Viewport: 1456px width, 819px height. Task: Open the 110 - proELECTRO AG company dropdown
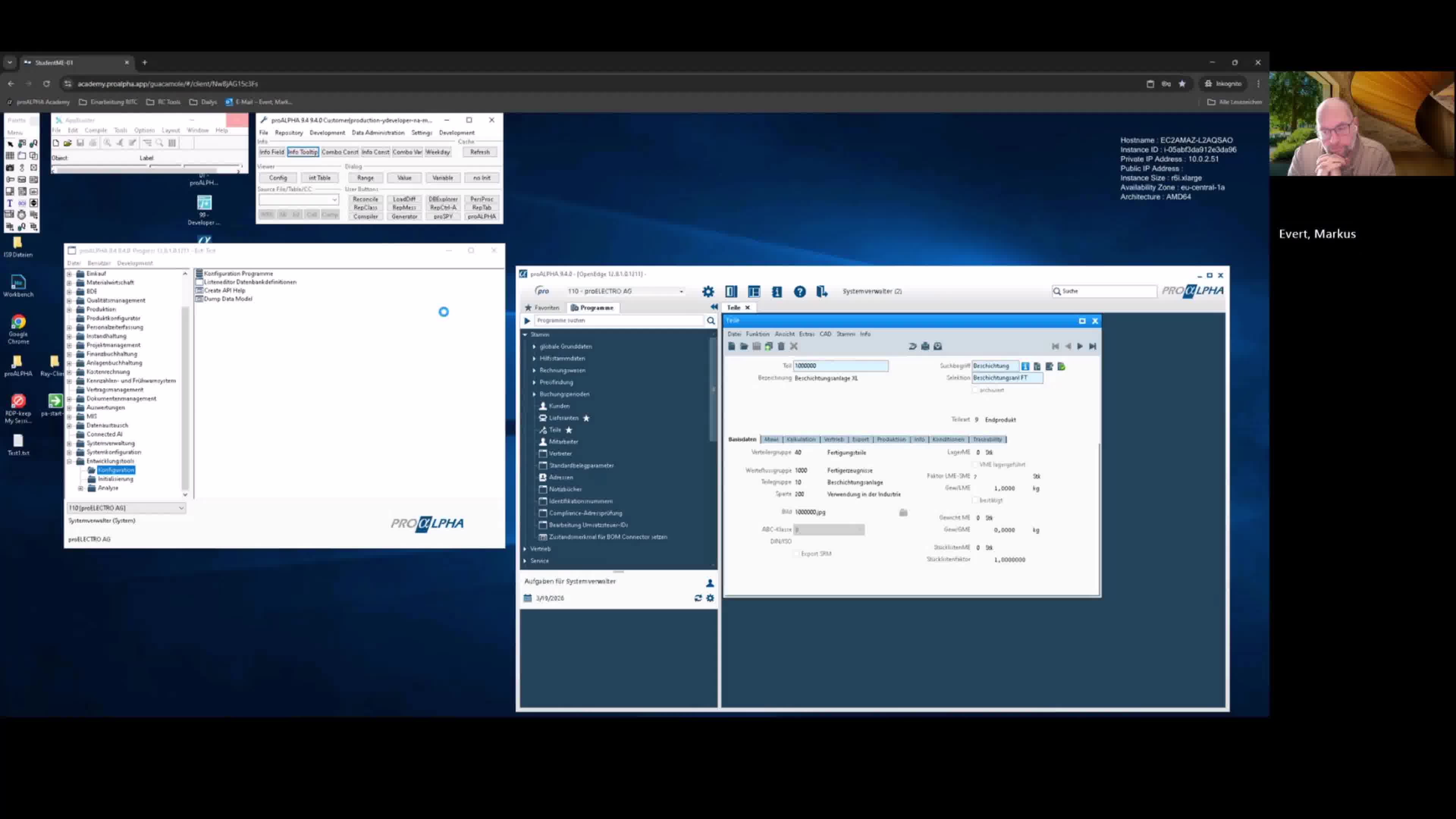coord(626,291)
